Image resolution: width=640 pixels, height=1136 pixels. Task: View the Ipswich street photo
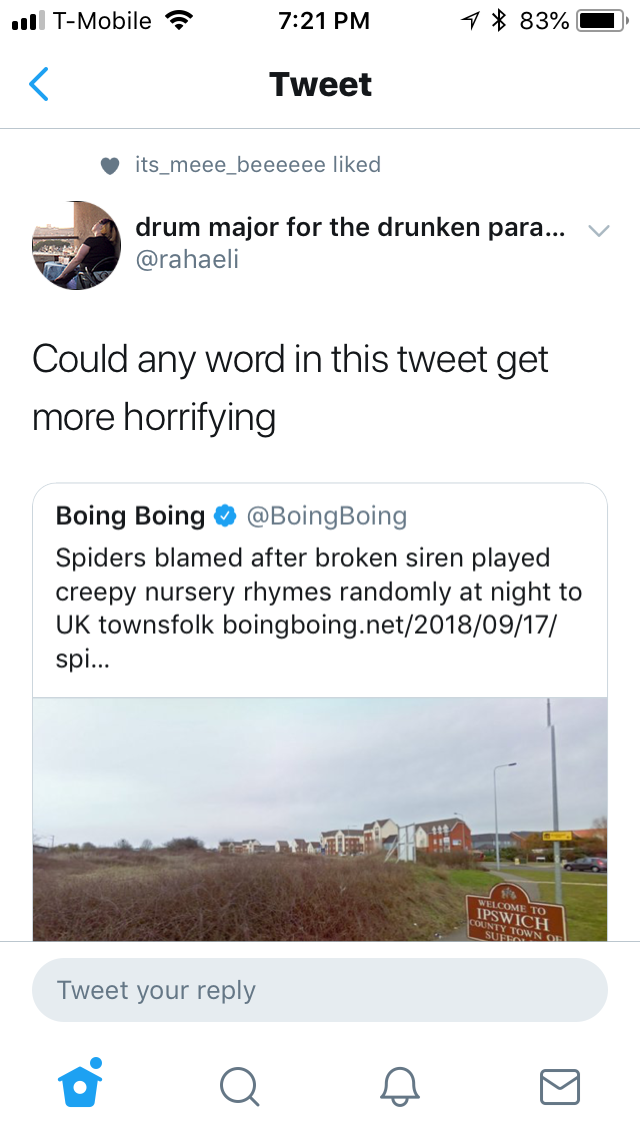click(x=320, y=818)
